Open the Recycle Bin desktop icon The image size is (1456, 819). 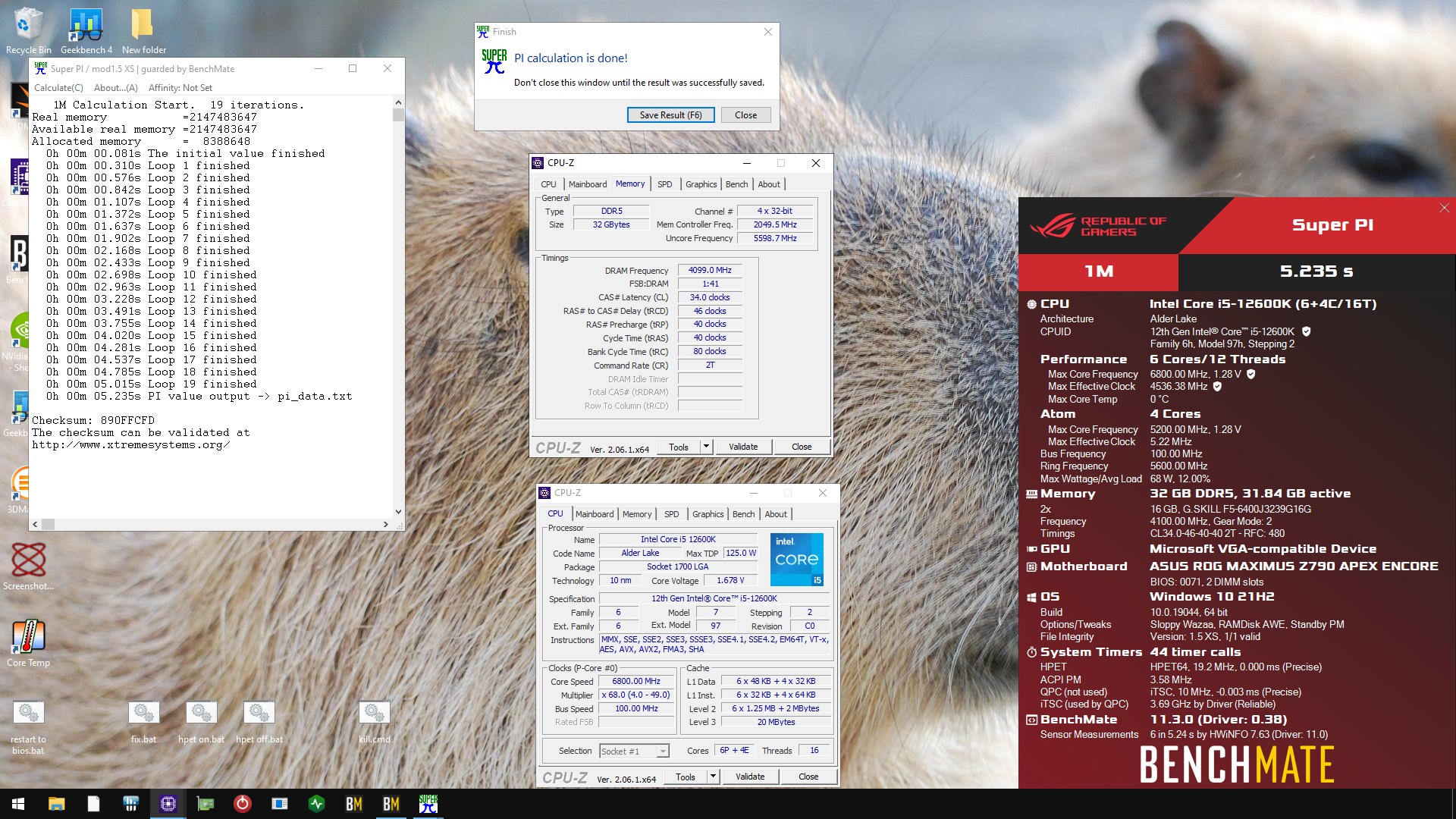tap(28, 30)
